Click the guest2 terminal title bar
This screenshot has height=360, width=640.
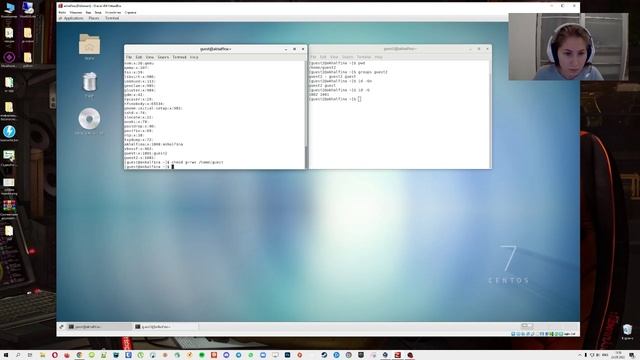(400, 49)
